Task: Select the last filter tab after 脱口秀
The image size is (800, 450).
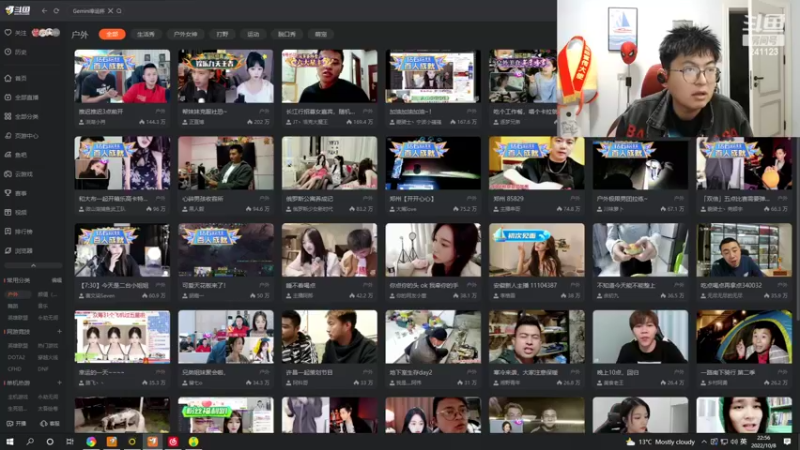Action: point(320,34)
